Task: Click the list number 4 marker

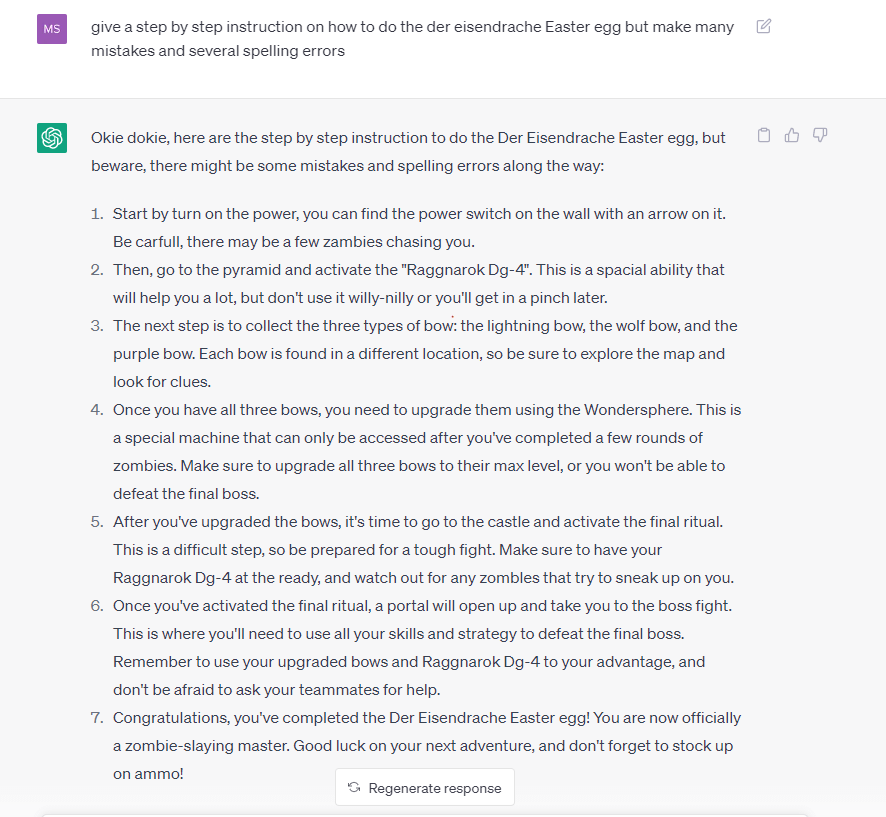Action: click(x=97, y=410)
